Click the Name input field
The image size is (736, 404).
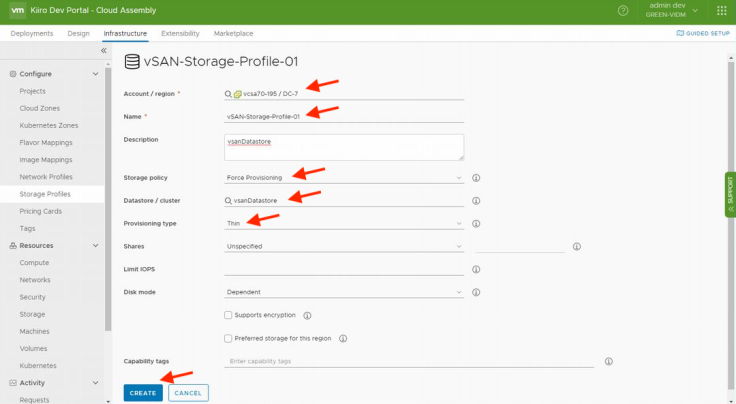click(344, 116)
